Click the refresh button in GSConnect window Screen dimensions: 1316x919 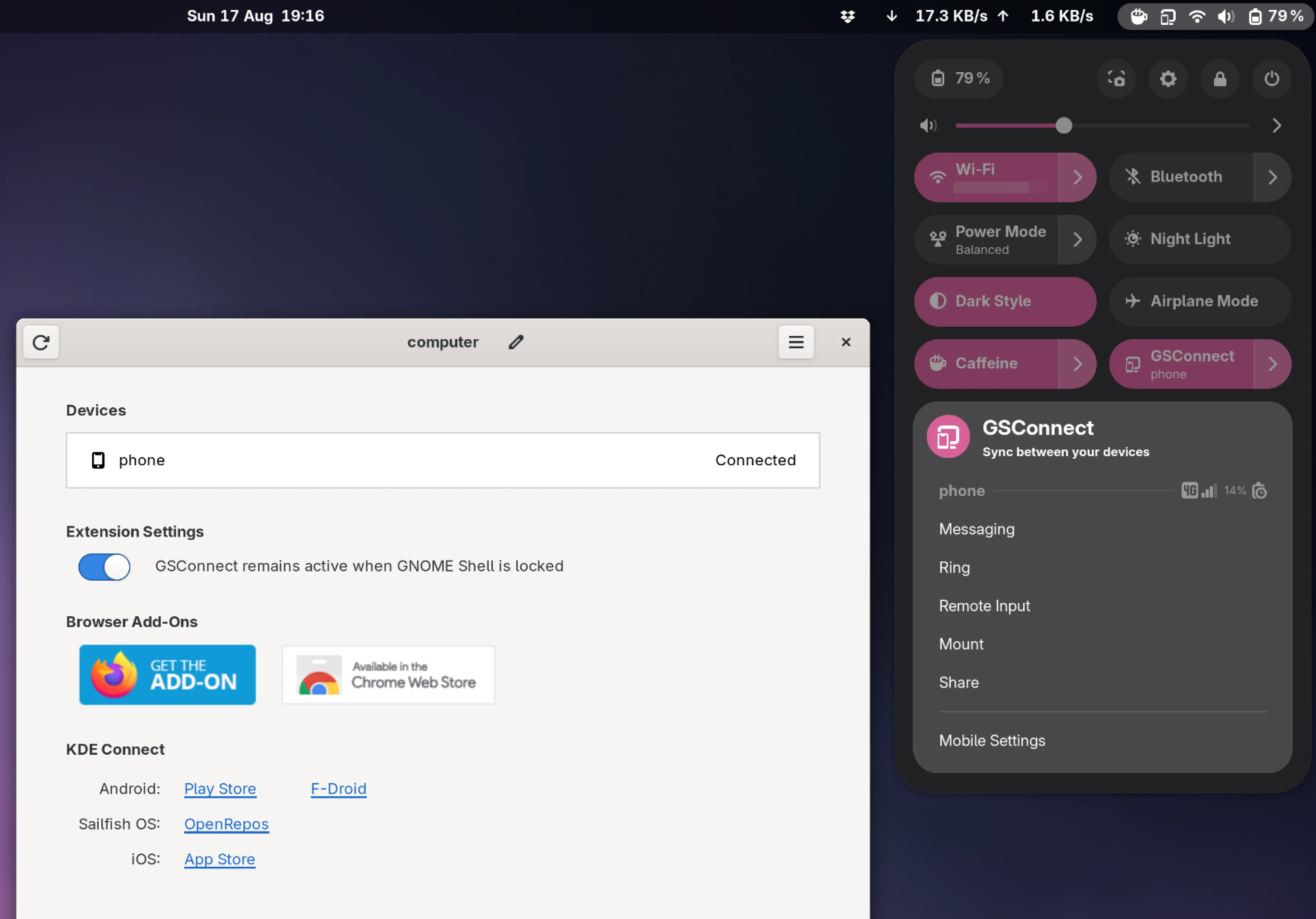pyautogui.click(x=41, y=342)
